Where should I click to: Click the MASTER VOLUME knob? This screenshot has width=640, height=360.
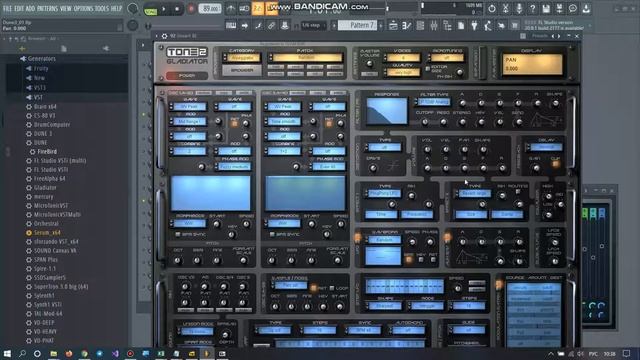click(x=369, y=64)
